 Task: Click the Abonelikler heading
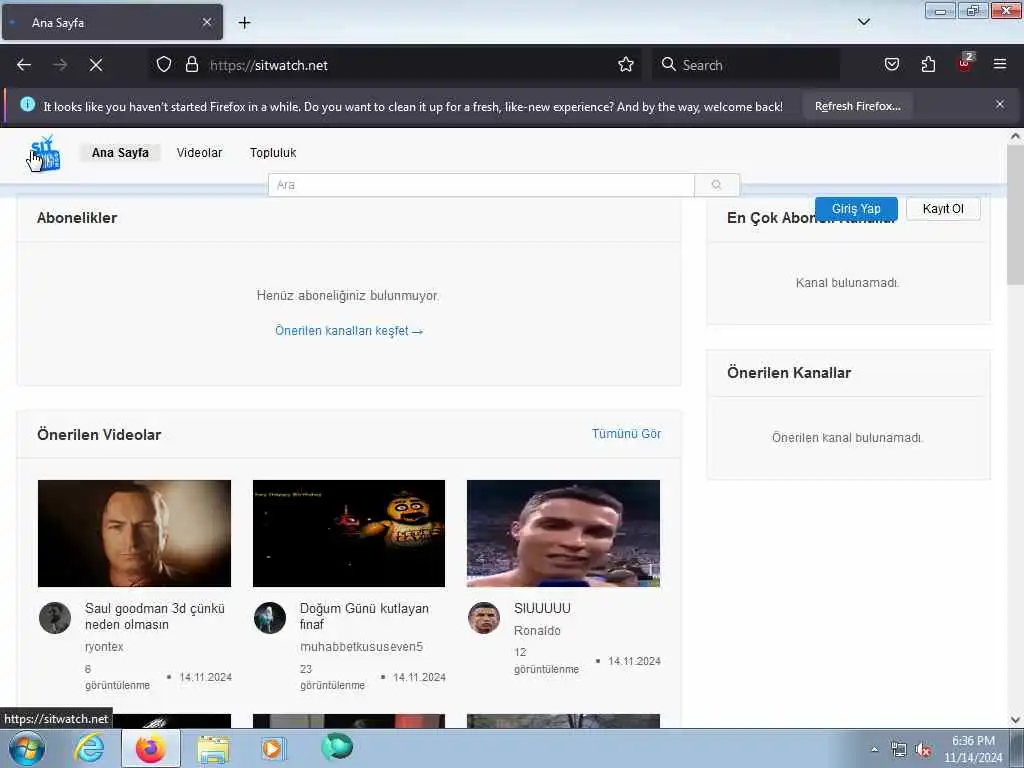point(77,218)
